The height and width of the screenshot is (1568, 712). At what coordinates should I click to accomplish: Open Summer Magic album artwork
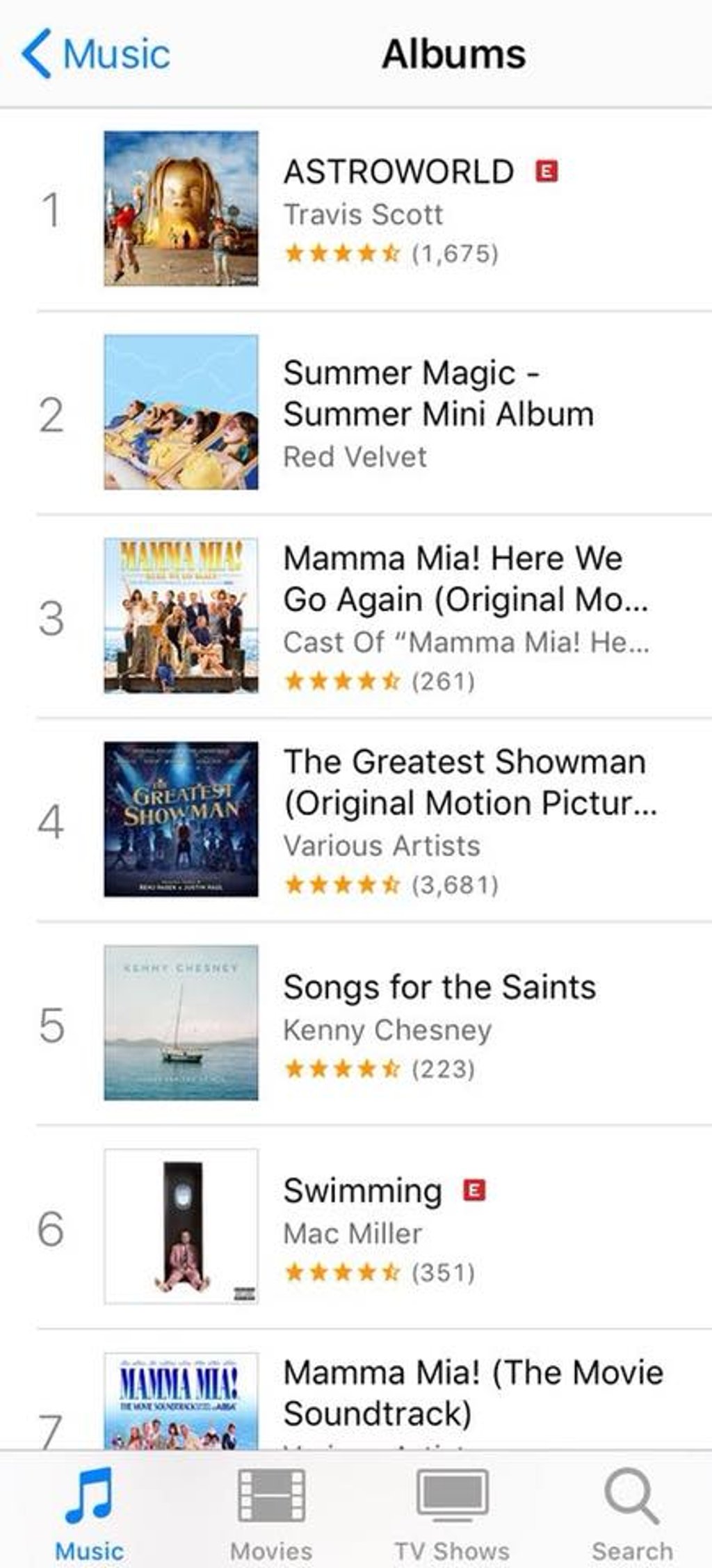tap(181, 412)
